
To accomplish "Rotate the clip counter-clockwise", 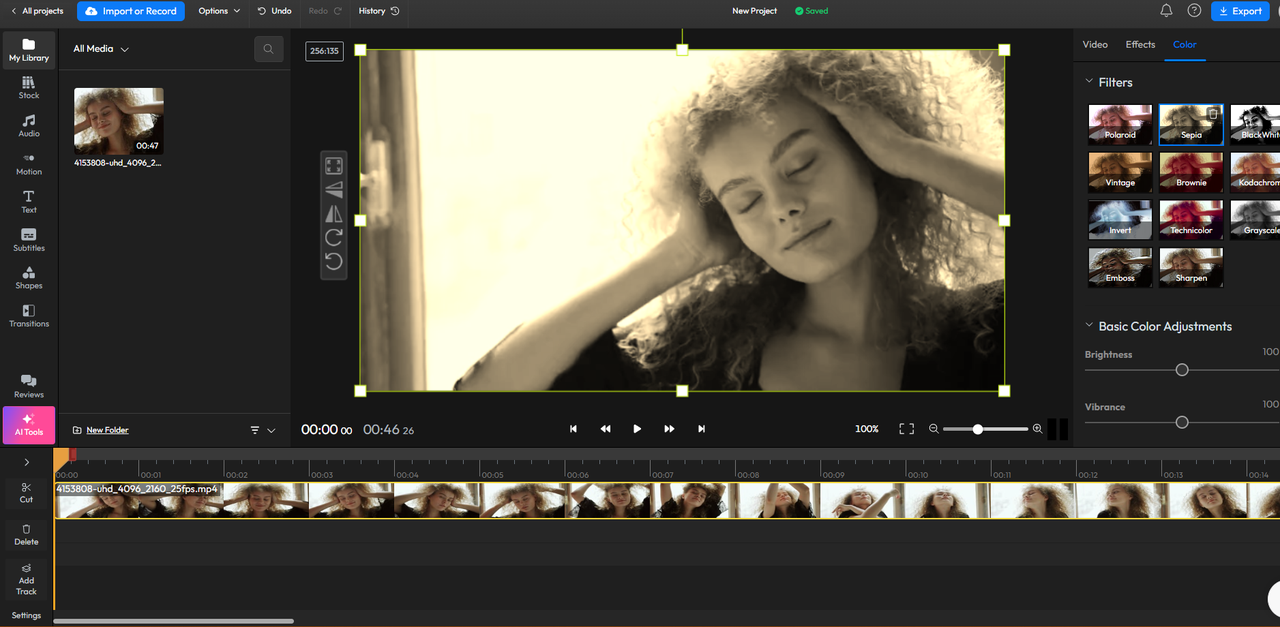I will [x=334, y=262].
